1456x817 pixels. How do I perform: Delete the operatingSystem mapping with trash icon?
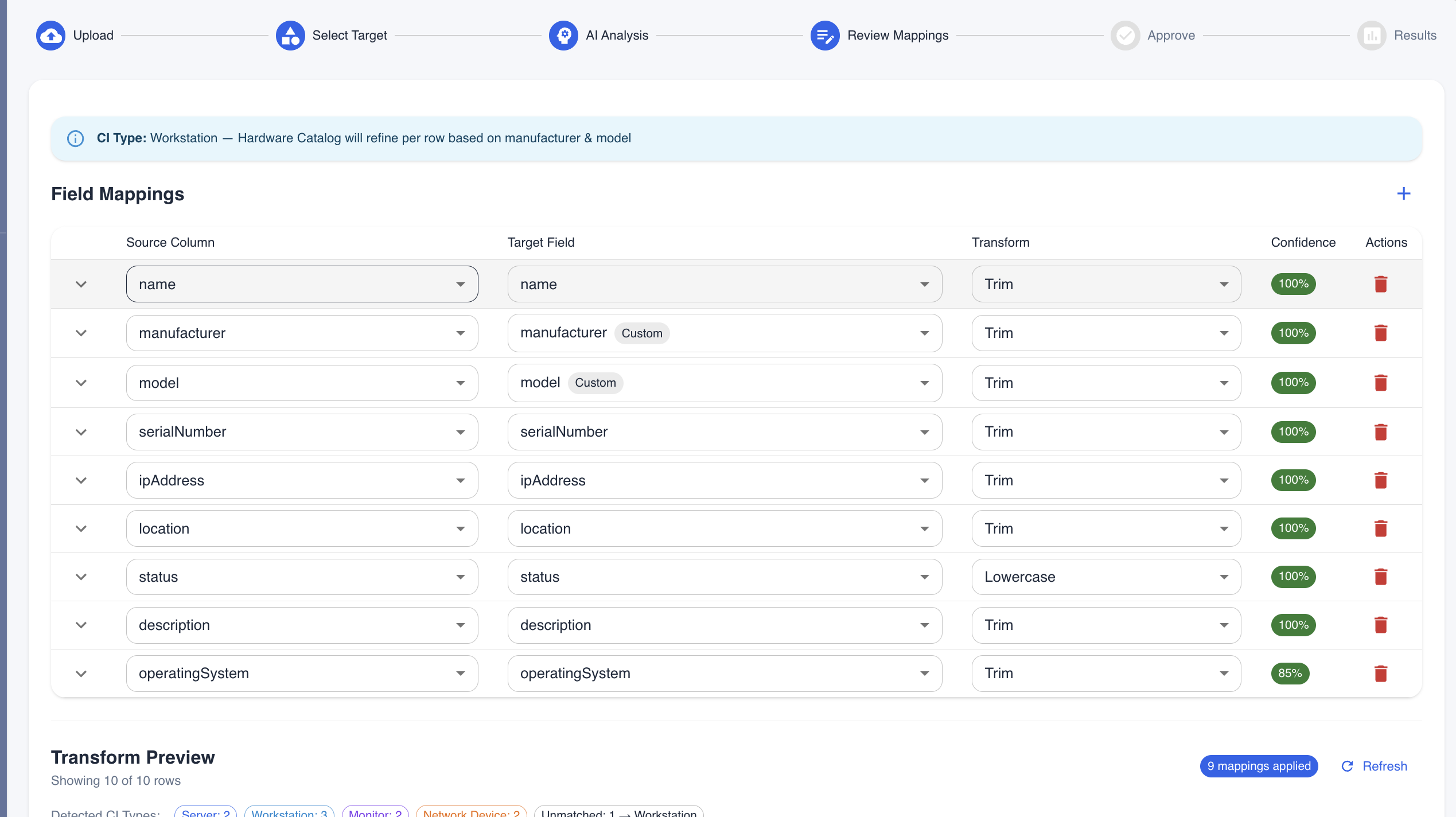point(1381,674)
